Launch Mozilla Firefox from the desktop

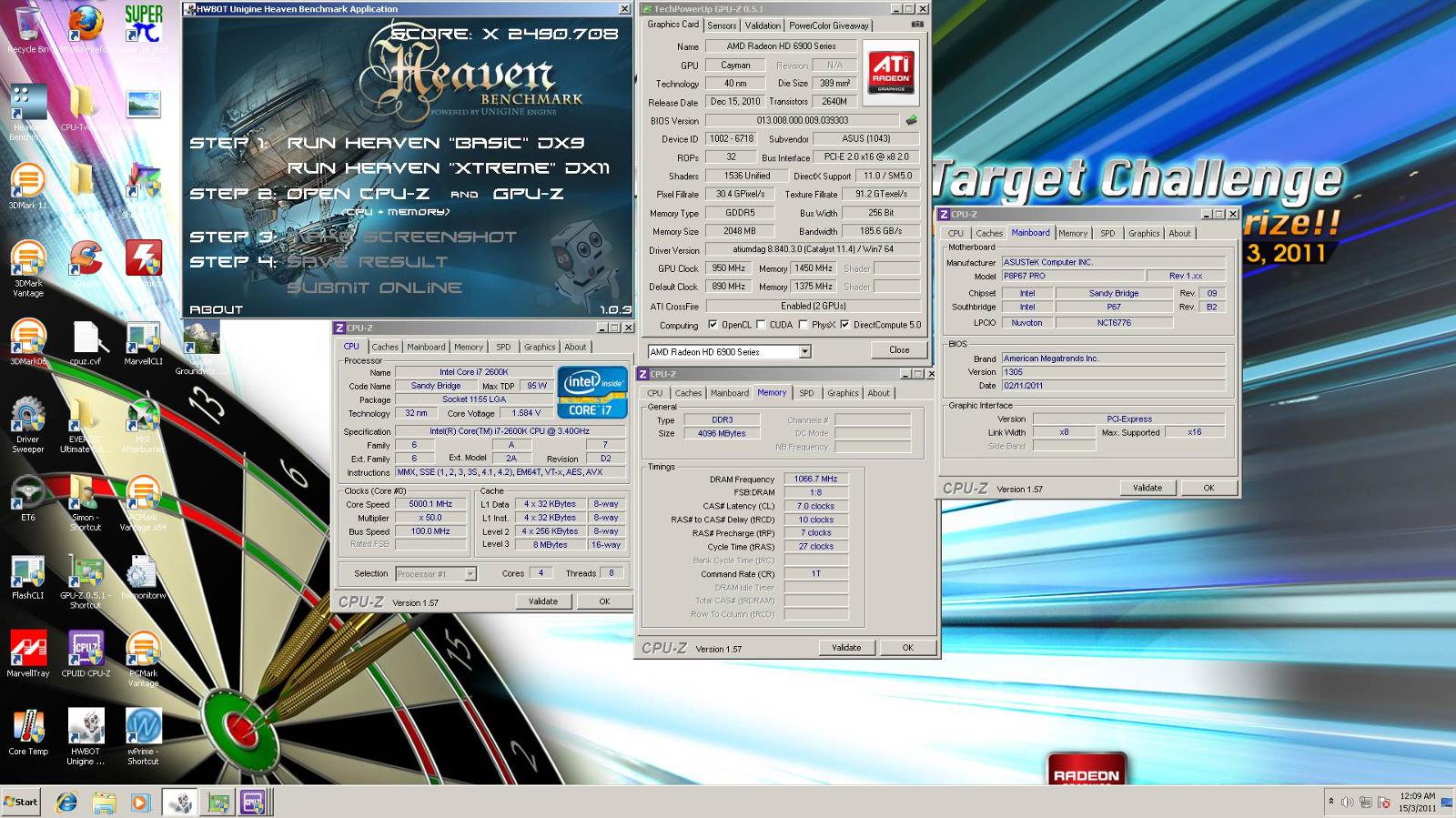(86, 29)
